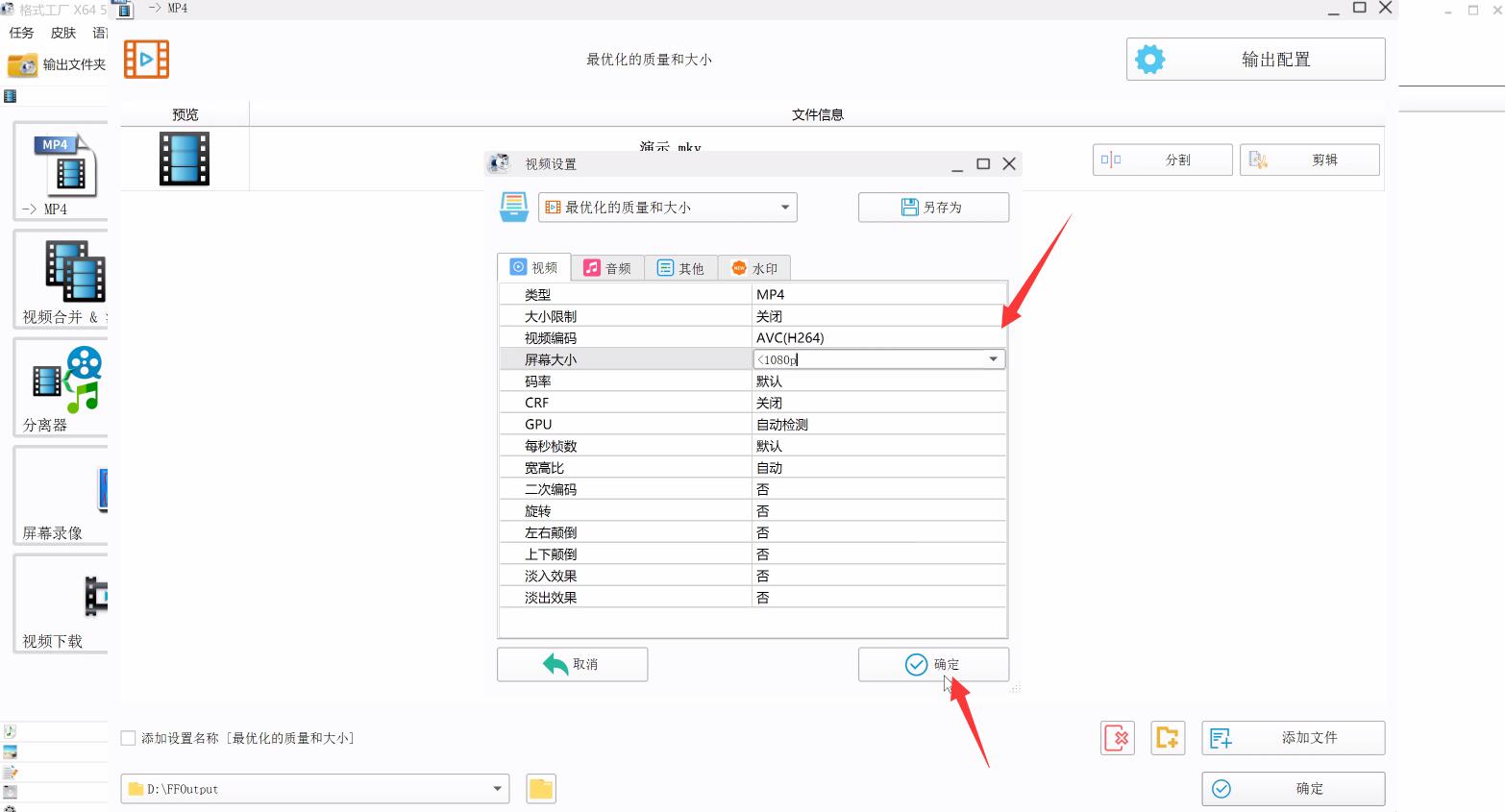Click the preview film thumbnail of 演示.mkv
This screenshot has width=1505, height=812.
[185, 159]
